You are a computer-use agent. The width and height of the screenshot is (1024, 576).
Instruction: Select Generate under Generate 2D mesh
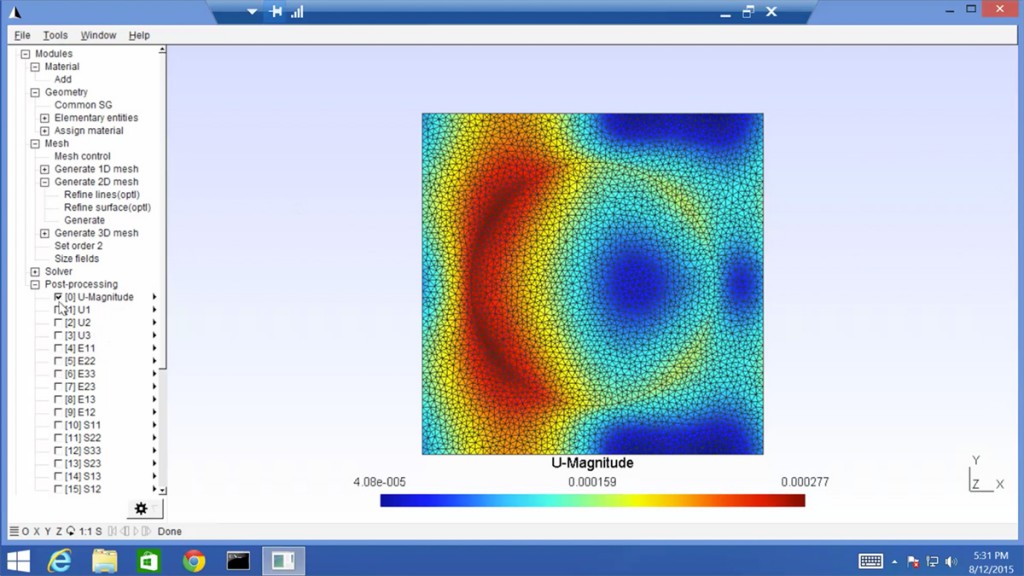pyautogui.click(x=84, y=220)
